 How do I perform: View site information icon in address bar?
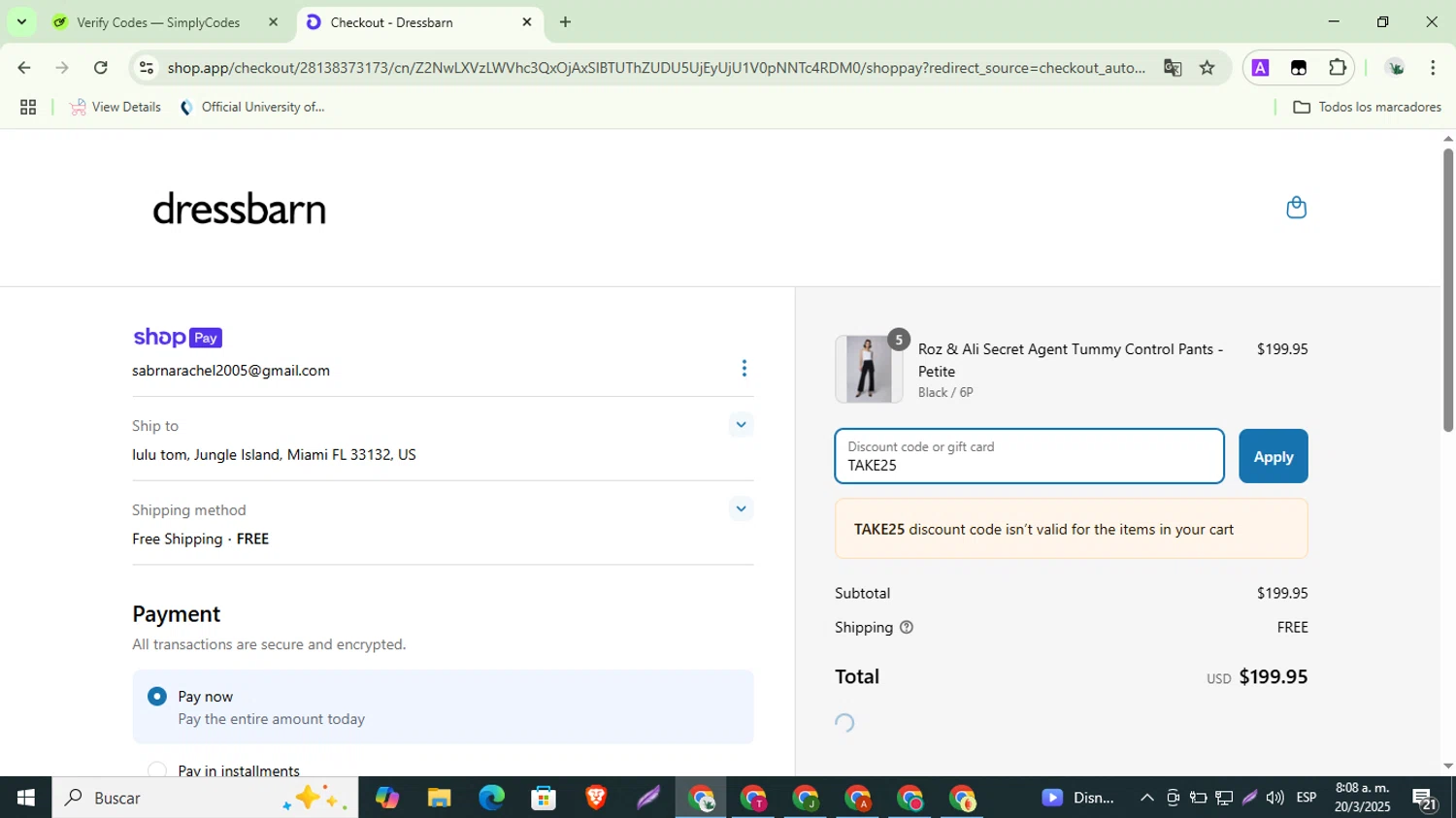147,68
